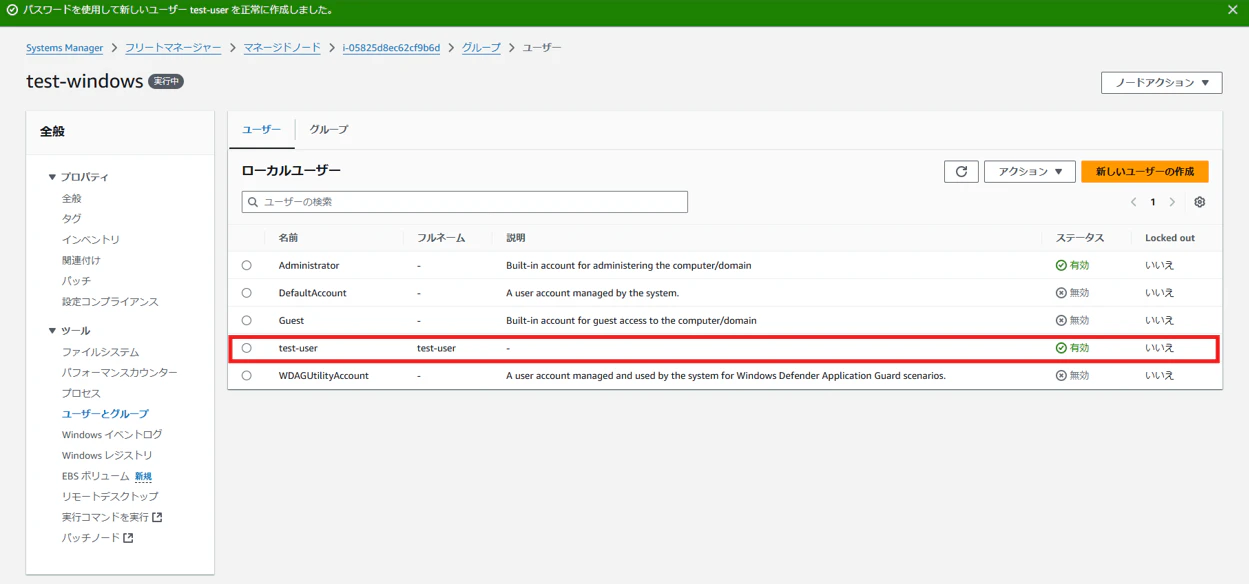Focus the ユーザーの検索 search field
The width and height of the screenshot is (1249, 584).
point(464,202)
